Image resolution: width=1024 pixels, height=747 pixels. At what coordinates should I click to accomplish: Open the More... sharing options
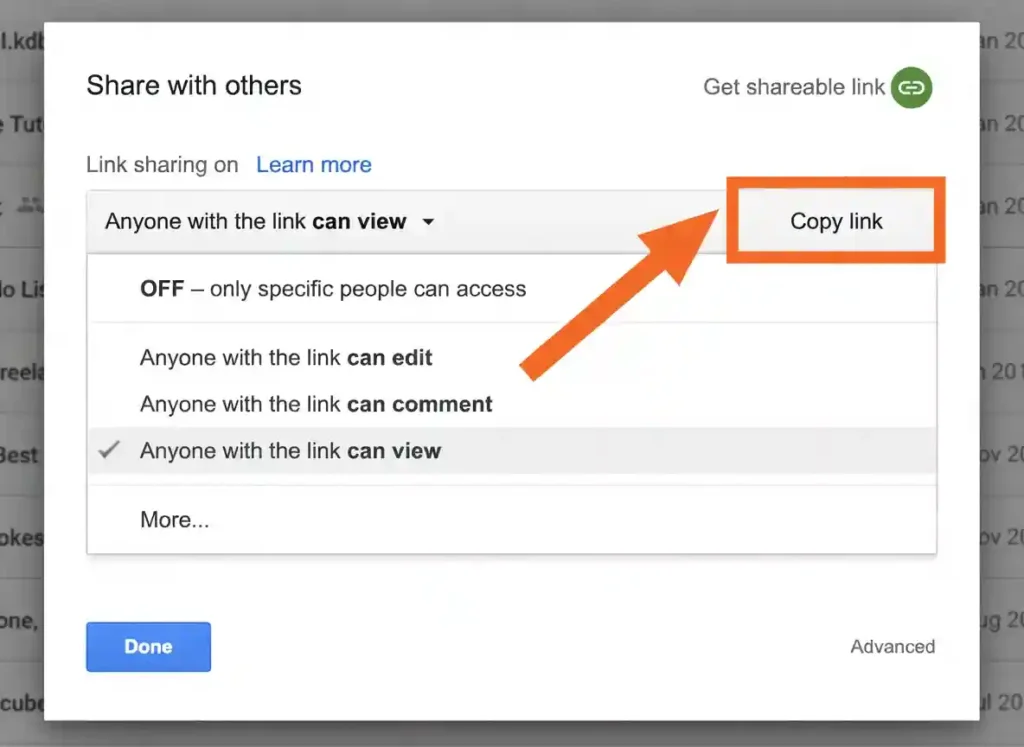[x=512, y=520]
